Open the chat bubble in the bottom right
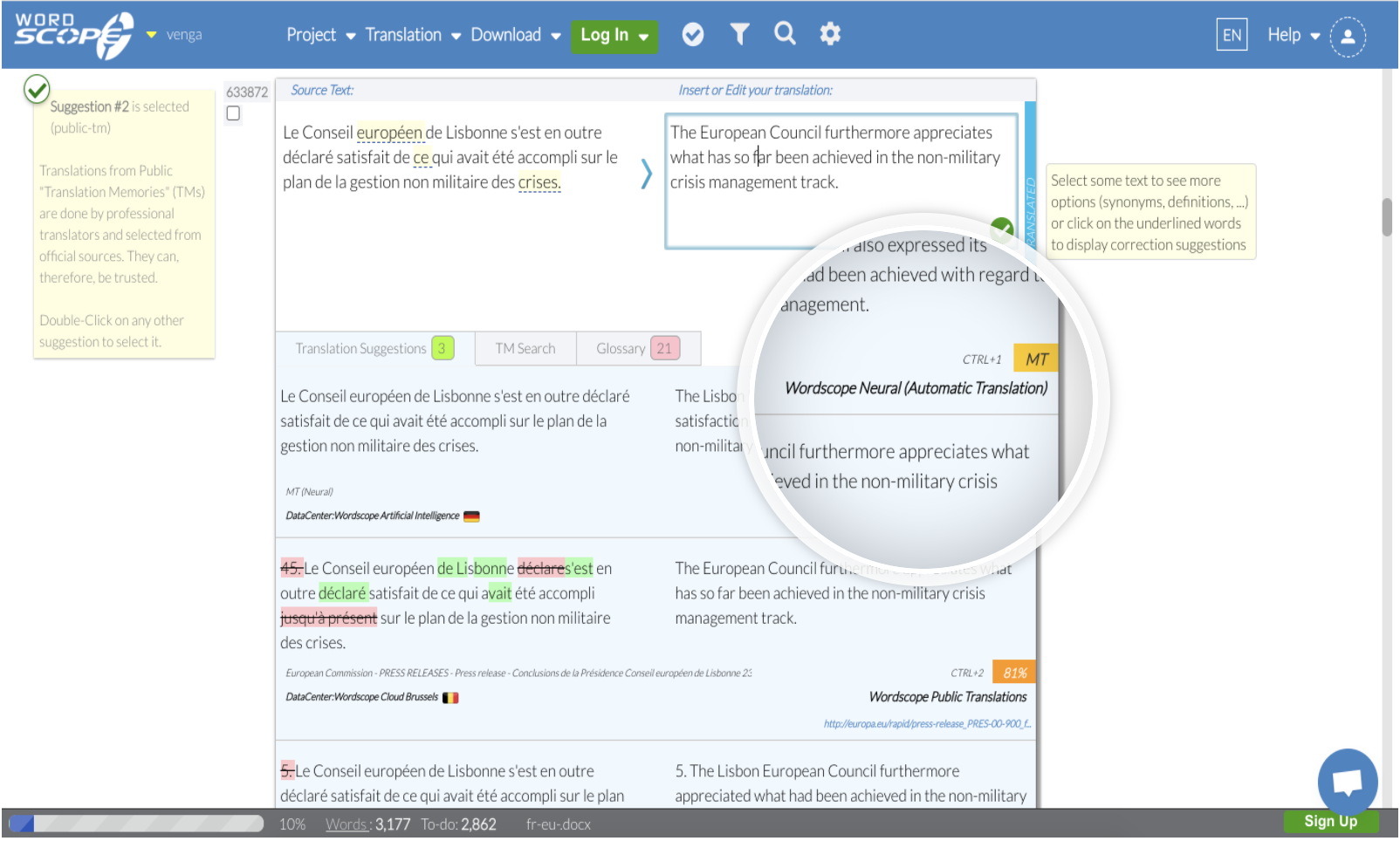Screen dimensions: 1400x841 click(x=1347, y=782)
